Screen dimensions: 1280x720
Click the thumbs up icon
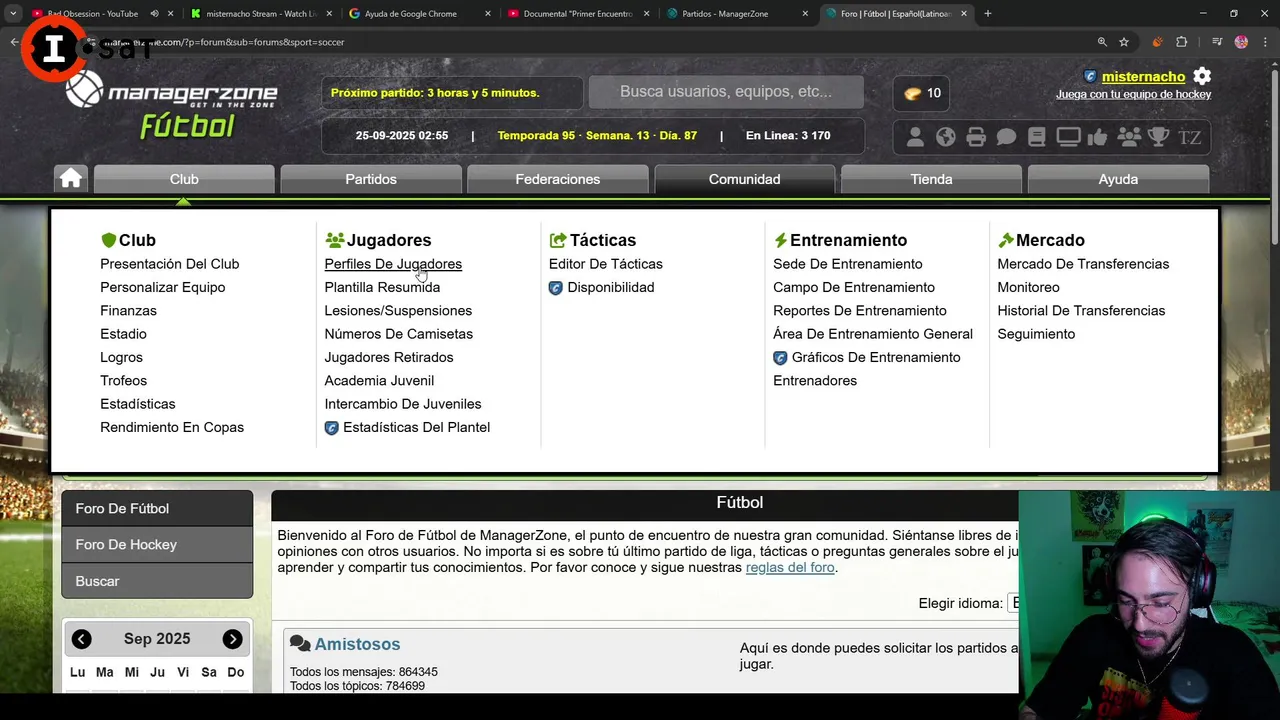point(1098,137)
